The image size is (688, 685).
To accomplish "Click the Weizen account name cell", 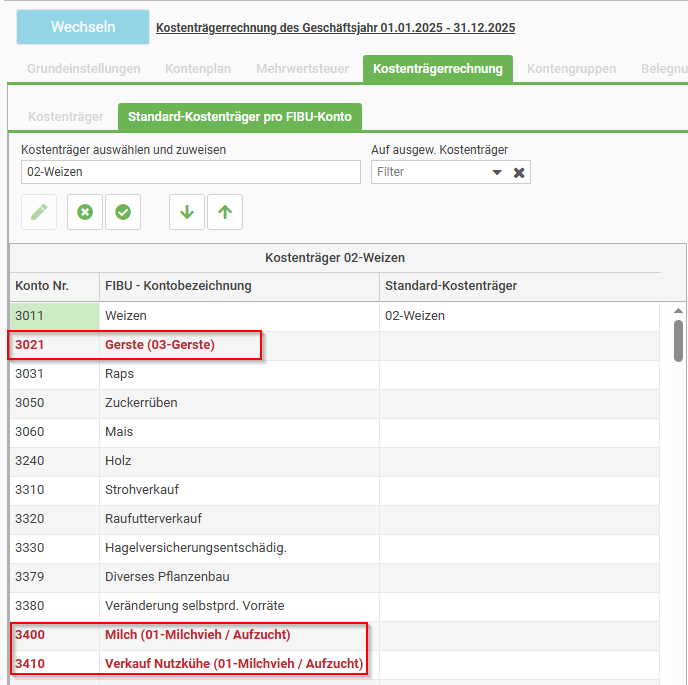I will pos(240,316).
